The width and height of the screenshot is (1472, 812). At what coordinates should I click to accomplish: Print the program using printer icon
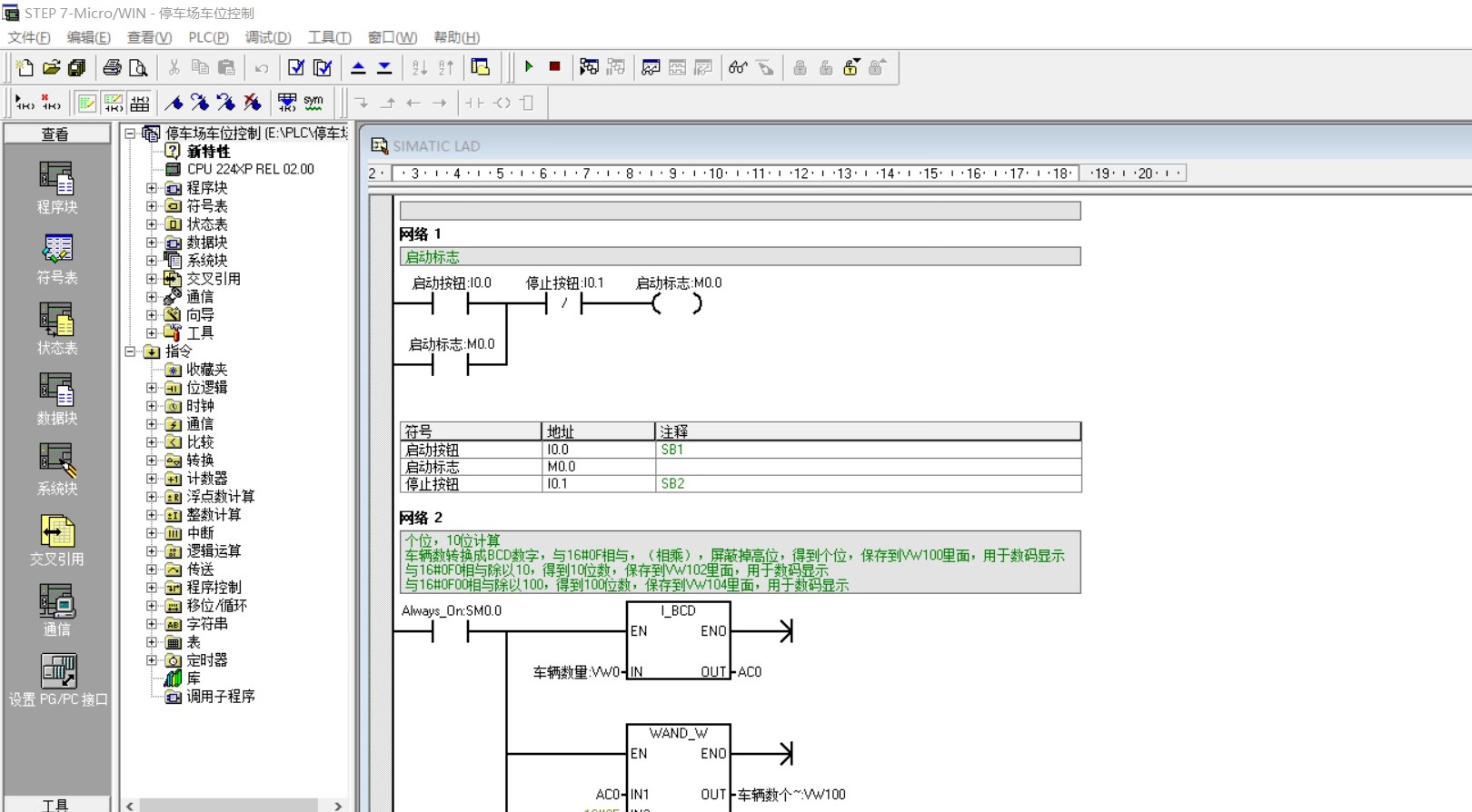[x=112, y=67]
